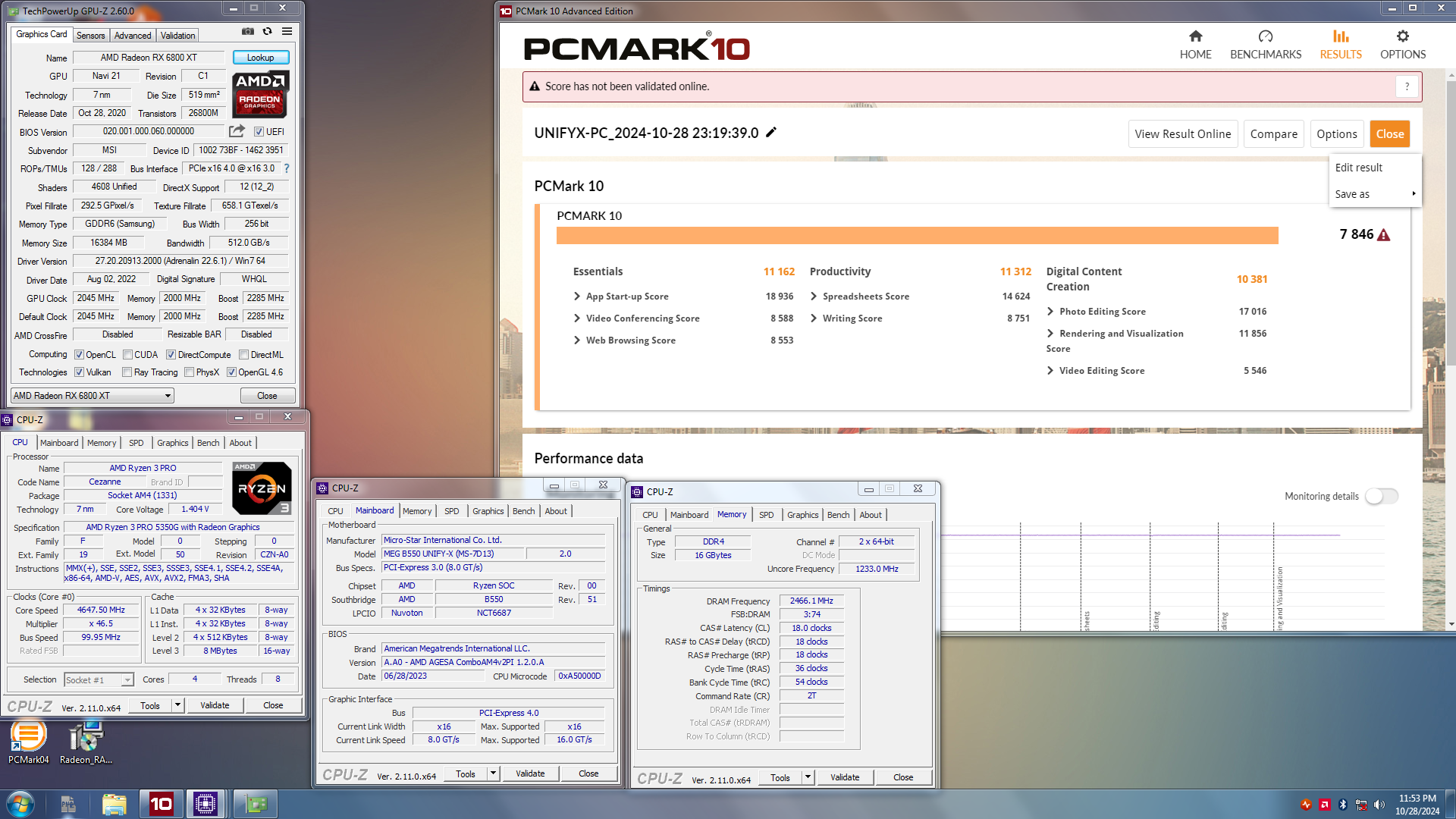Viewport: 1456px width, 819px height.
Task: Click the bus interface question mark icon
Action: (x=287, y=168)
